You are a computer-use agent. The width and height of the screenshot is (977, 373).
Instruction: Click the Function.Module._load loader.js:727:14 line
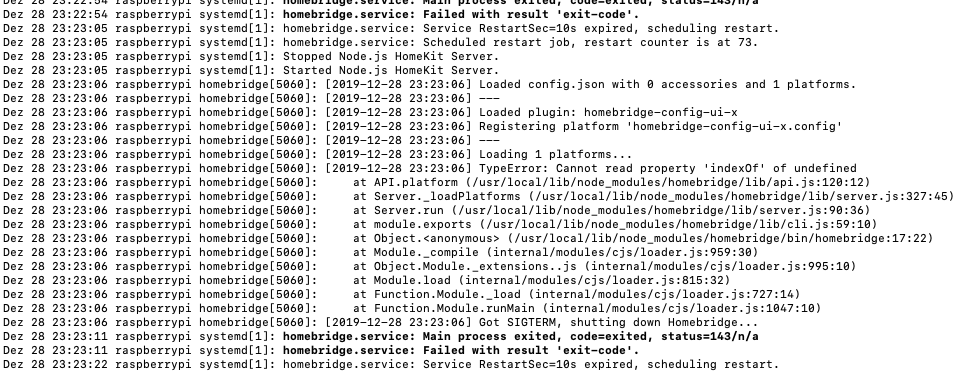(402, 294)
